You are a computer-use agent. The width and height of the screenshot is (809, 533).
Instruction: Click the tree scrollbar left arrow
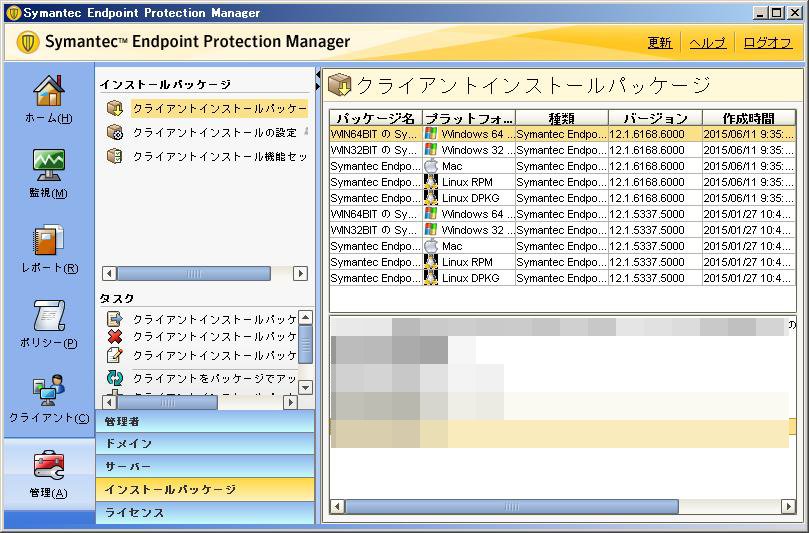click(x=109, y=273)
